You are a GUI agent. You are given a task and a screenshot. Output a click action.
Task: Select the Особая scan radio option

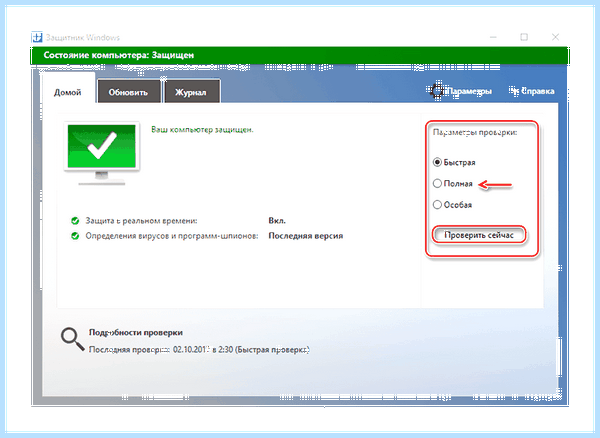point(437,205)
